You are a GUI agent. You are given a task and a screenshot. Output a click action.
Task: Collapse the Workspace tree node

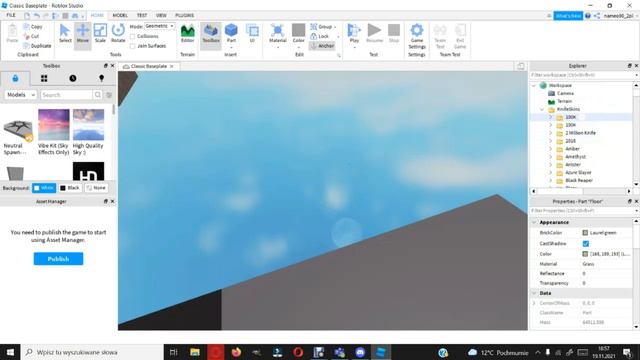534,86
